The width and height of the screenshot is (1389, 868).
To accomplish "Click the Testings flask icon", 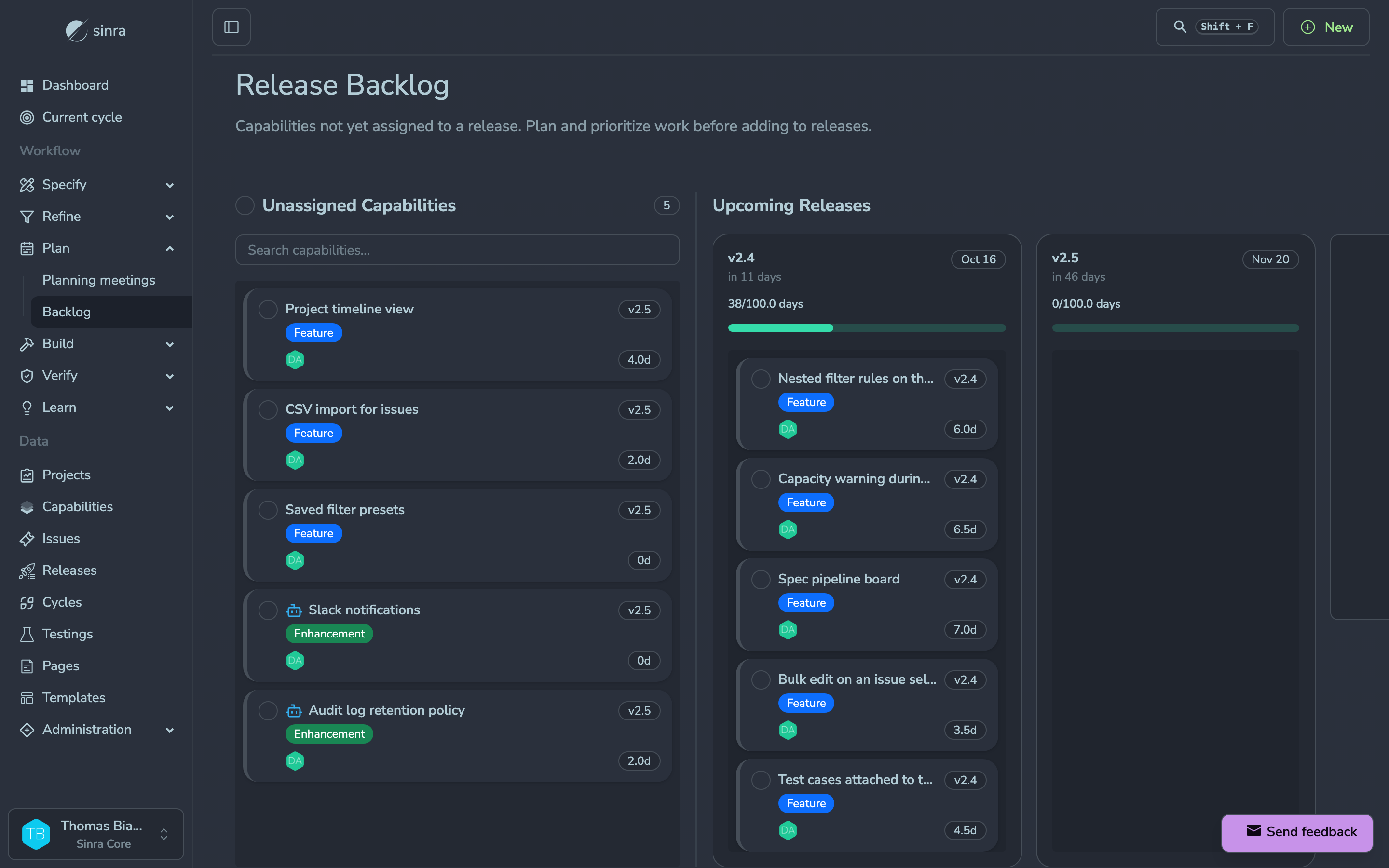I will [27, 634].
